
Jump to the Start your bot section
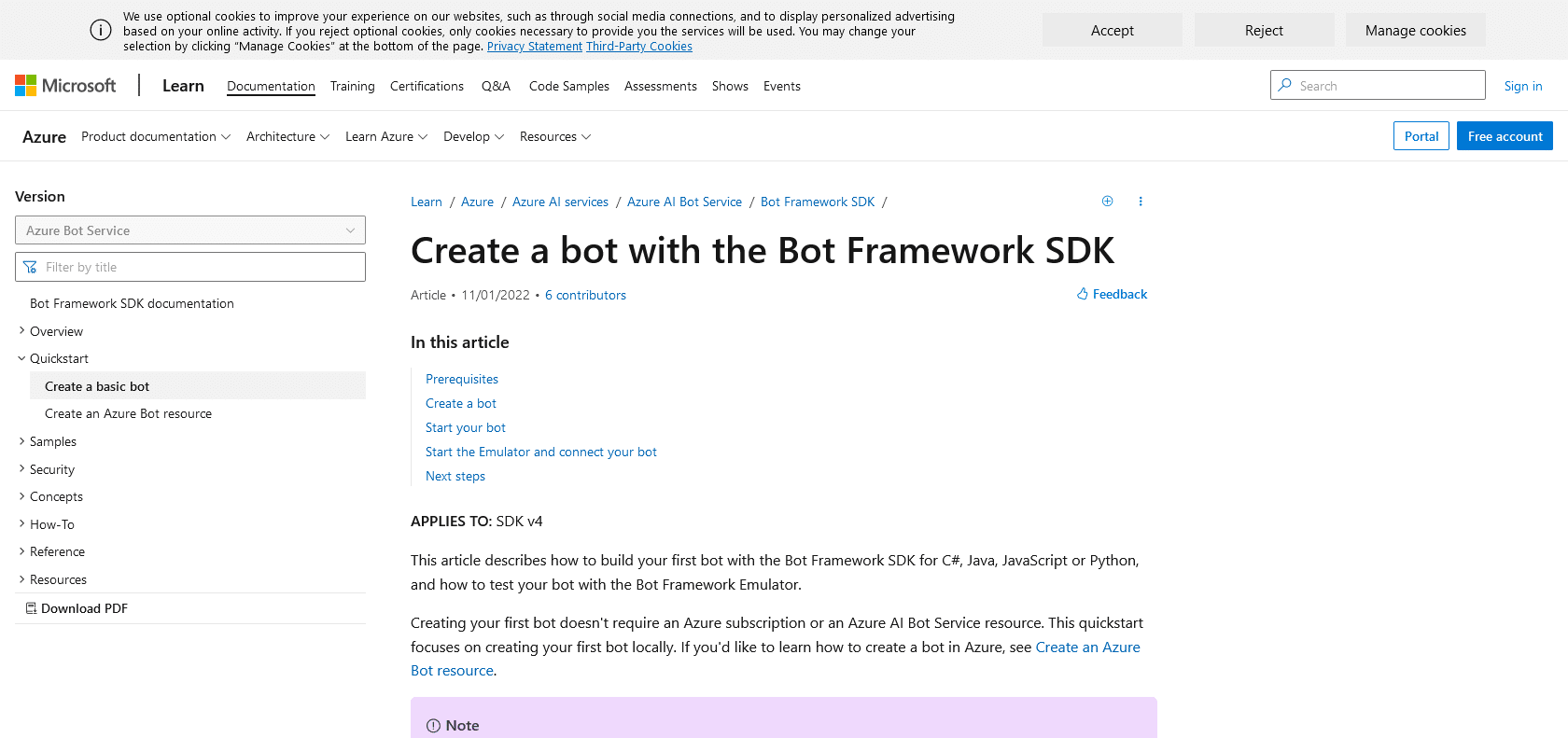(x=466, y=427)
